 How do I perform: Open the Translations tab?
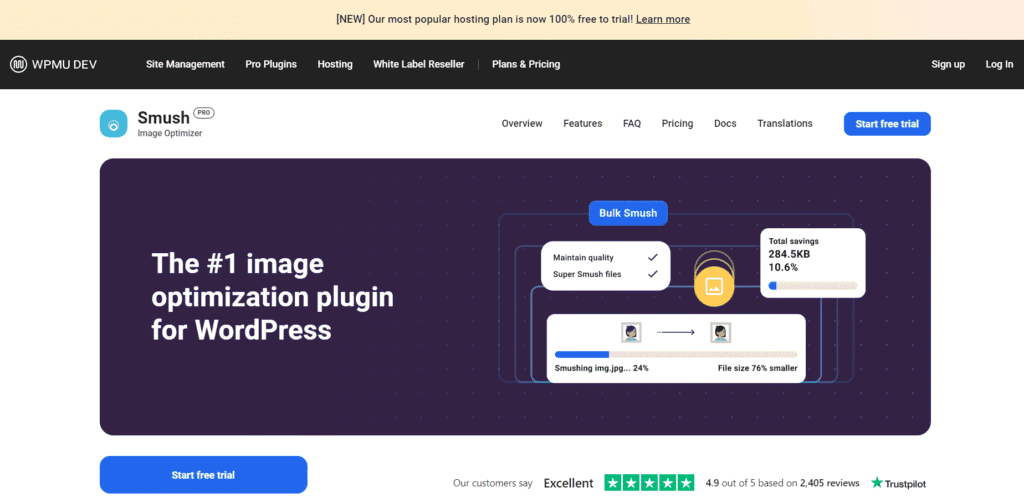click(x=785, y=123)
